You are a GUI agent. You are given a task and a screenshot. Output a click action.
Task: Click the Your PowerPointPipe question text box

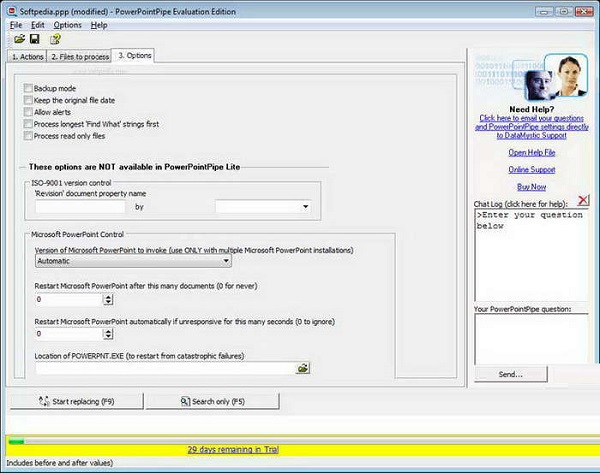point(532,339)
